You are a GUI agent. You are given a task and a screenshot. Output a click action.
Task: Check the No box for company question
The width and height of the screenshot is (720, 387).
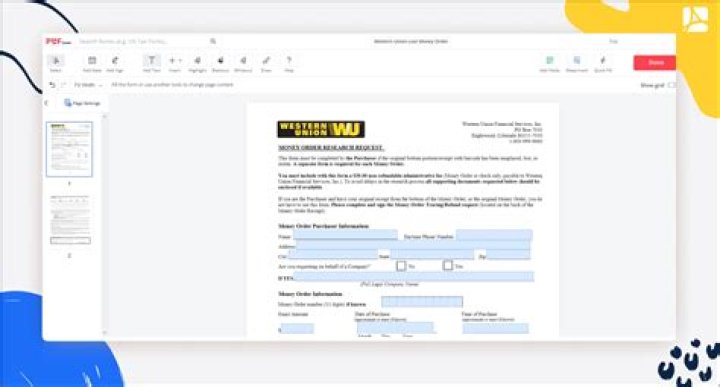click(401, 266)
